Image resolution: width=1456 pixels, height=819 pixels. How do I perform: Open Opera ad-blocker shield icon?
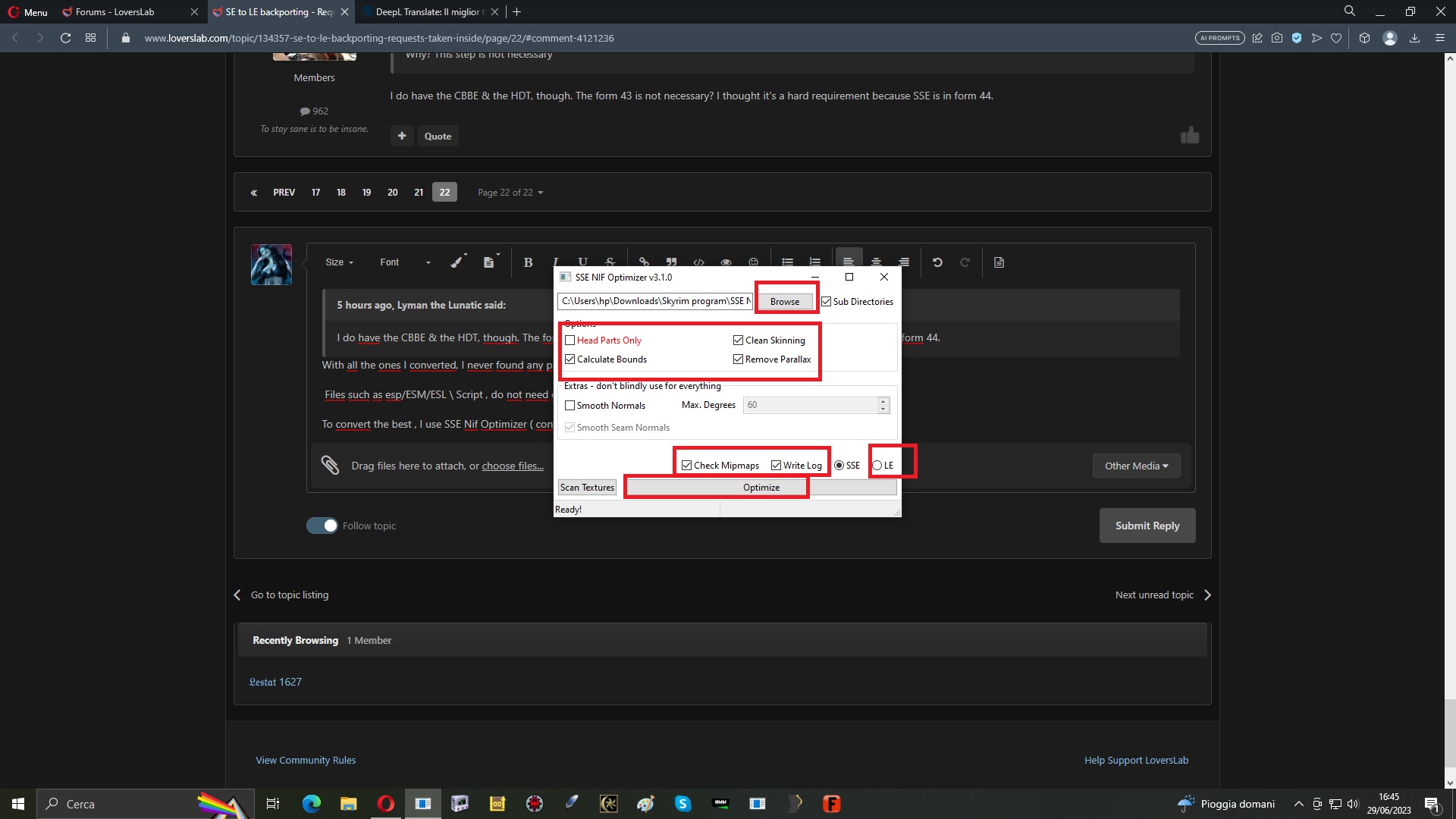click(x=1297, y=38)
